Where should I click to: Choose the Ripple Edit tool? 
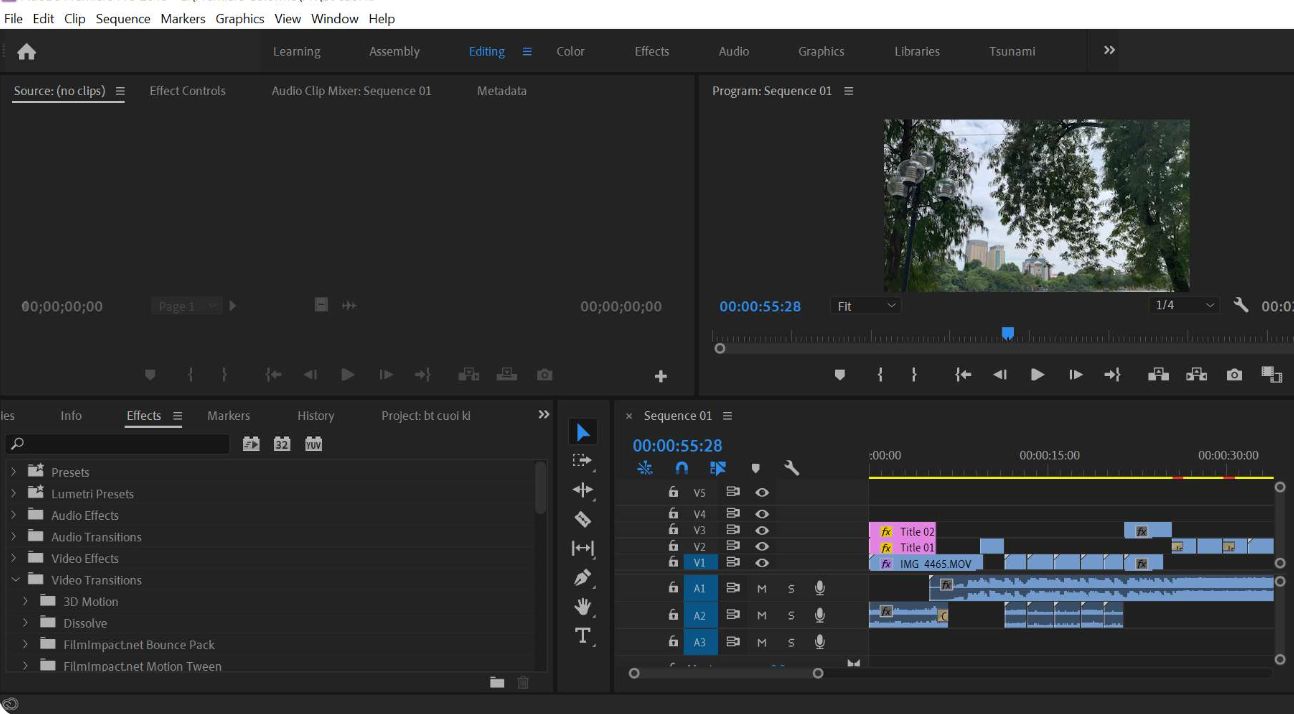tap(583, 490)
